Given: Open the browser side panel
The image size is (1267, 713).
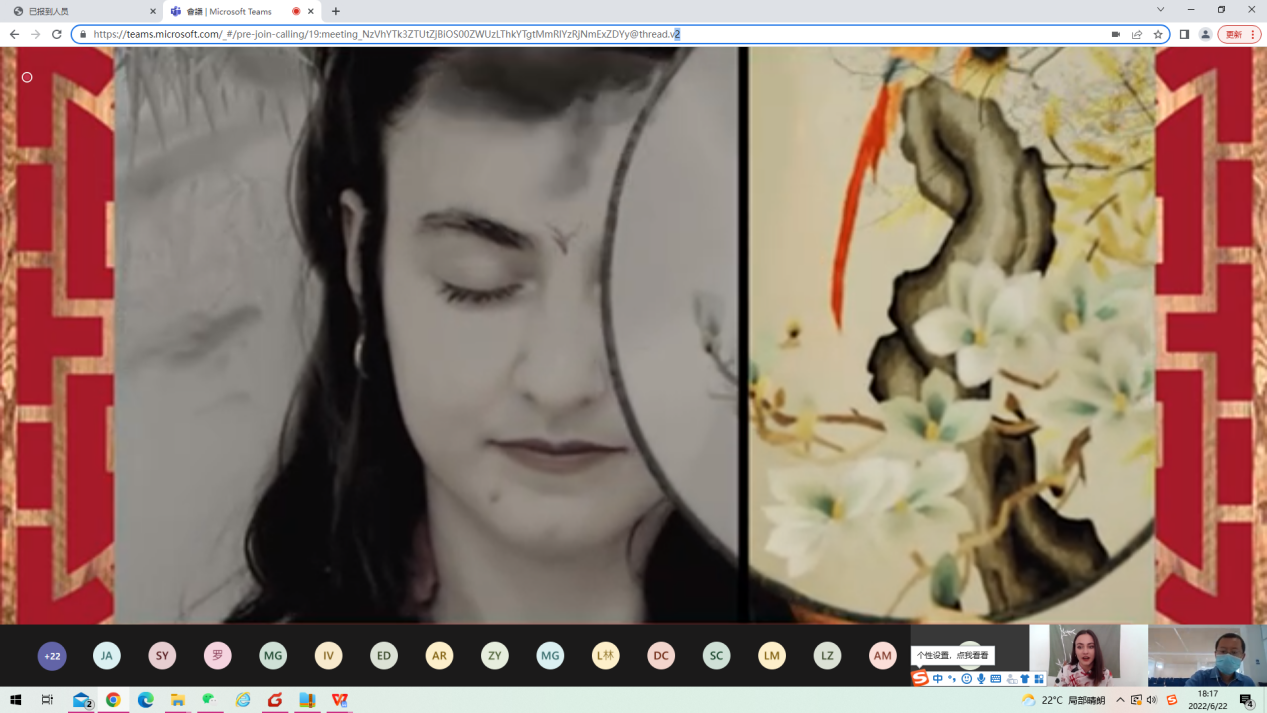Looking at the screenshot, I should pos(1184,34).
